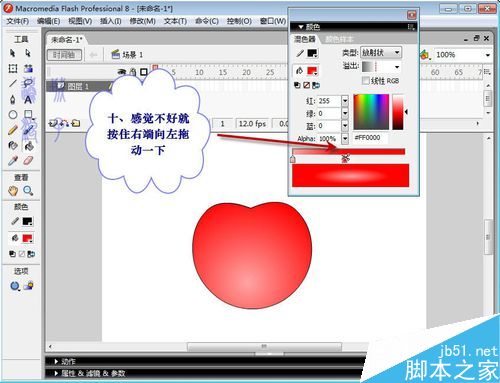Add a motion guide layer
The width and height of the screenshot is (500, 383).
(64, 123)
